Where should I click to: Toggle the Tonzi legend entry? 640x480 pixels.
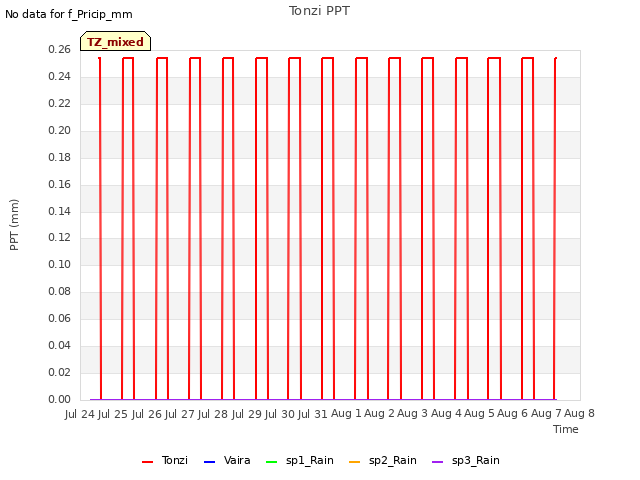(x=165, y=460)
